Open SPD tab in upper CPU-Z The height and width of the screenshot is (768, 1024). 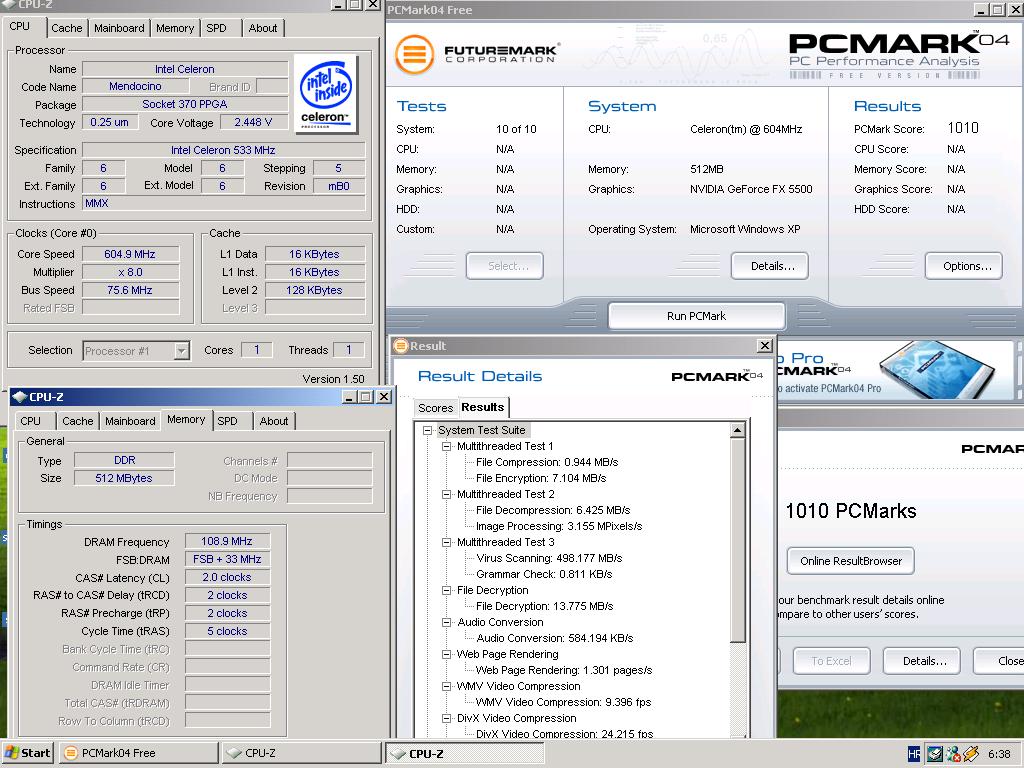(x=216, y=28)
